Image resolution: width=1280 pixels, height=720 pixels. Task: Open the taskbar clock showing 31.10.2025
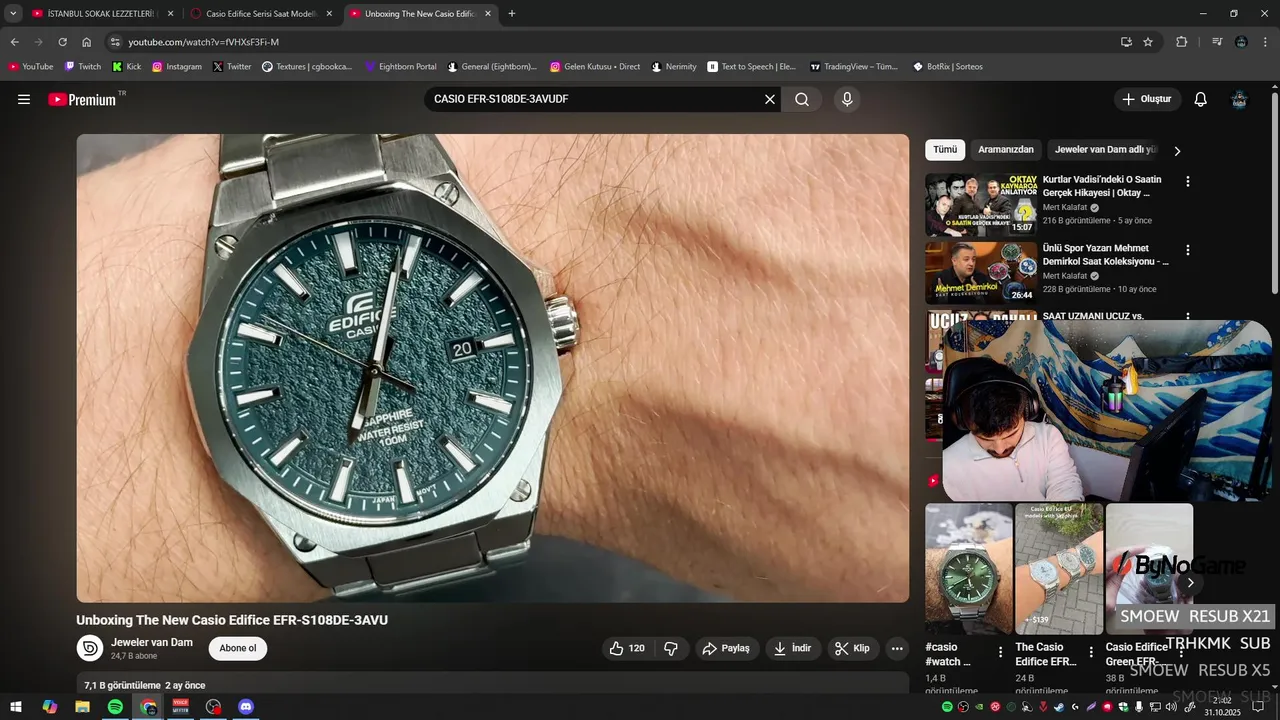pos(1222,707)
